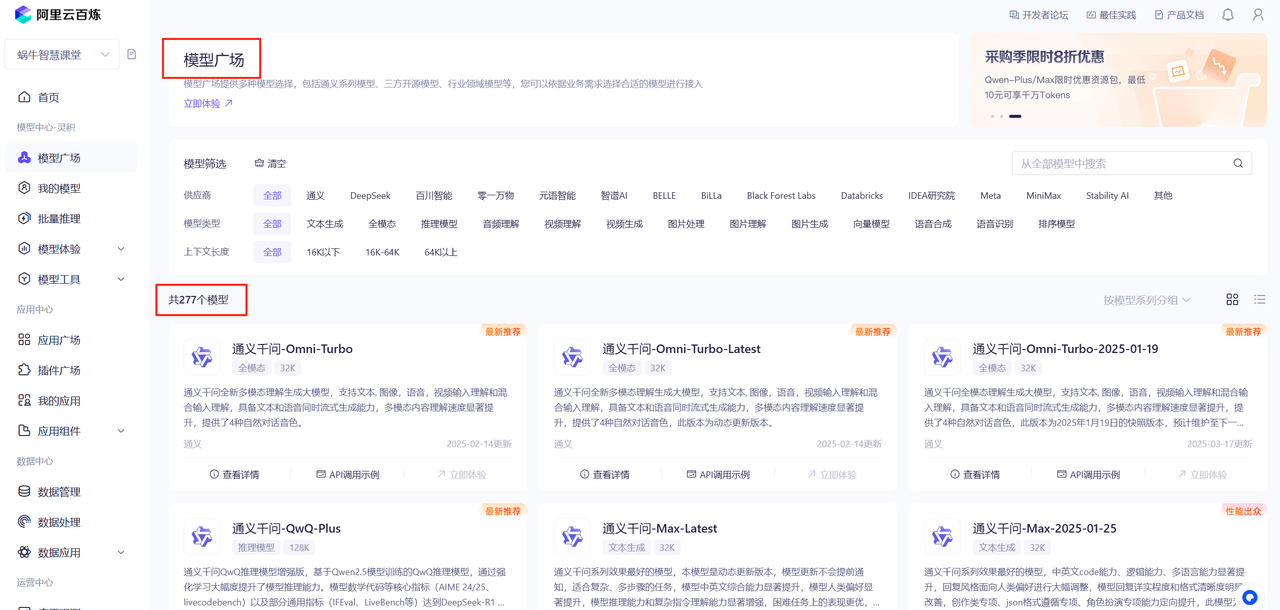Filter model type by 推理模型
This screenshot has width=1280, height=610.
(x=439, y=224)
